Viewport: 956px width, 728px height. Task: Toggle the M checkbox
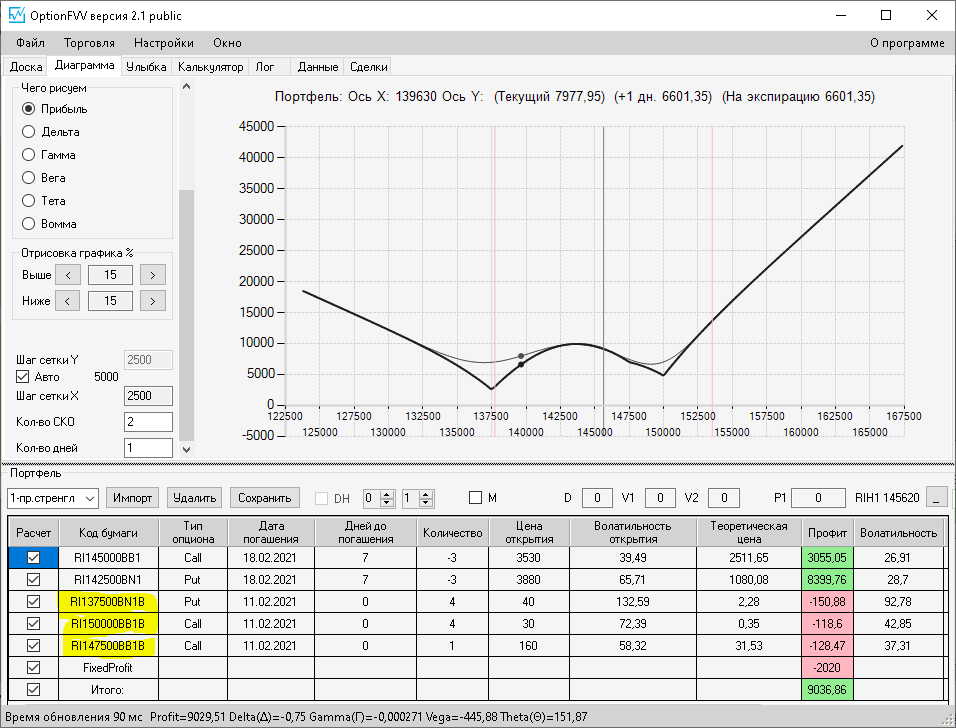(476, 498)
